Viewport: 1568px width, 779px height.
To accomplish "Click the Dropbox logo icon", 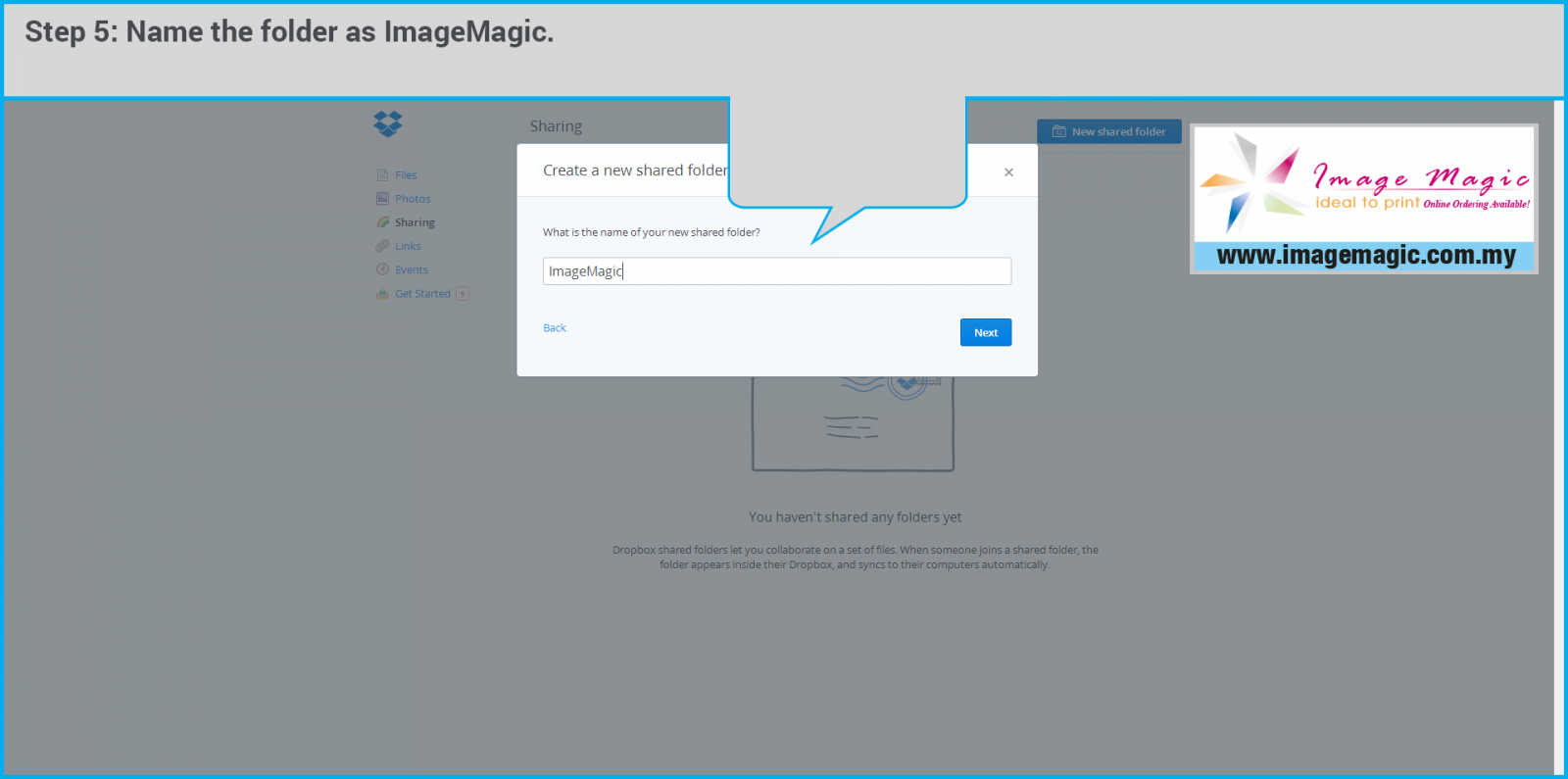I will (388, 123).
